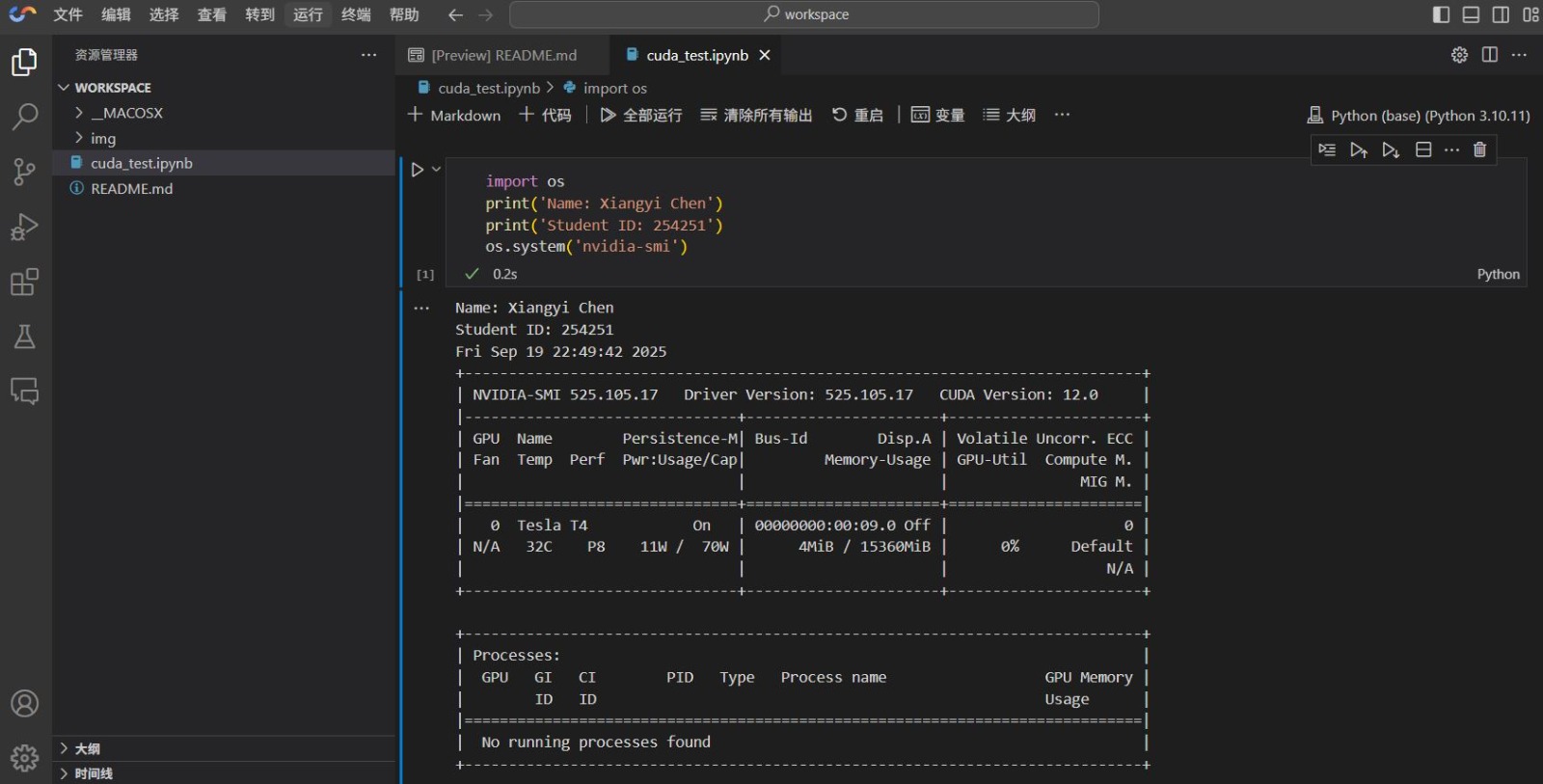Open the Manage gear icon

pos(24,758)
